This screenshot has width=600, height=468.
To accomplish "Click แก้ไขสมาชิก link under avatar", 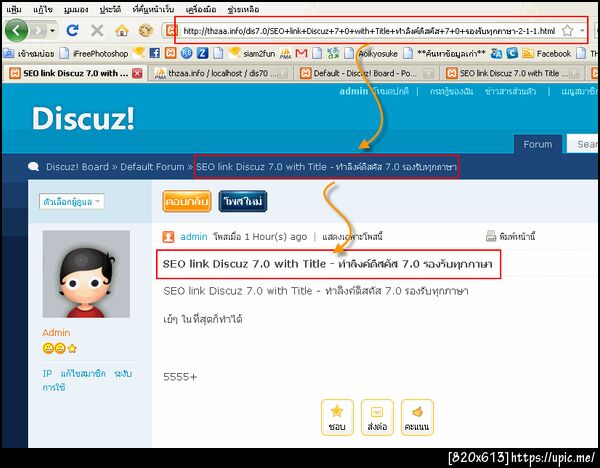I will [83, 373].
